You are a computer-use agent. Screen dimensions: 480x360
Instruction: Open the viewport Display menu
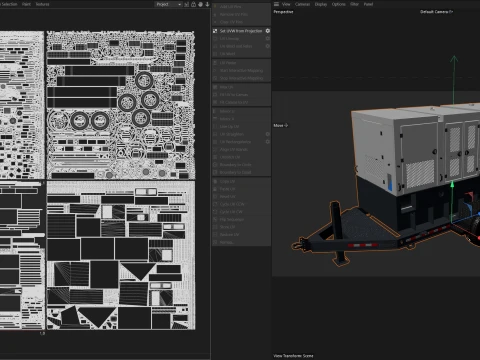[321, 4]
